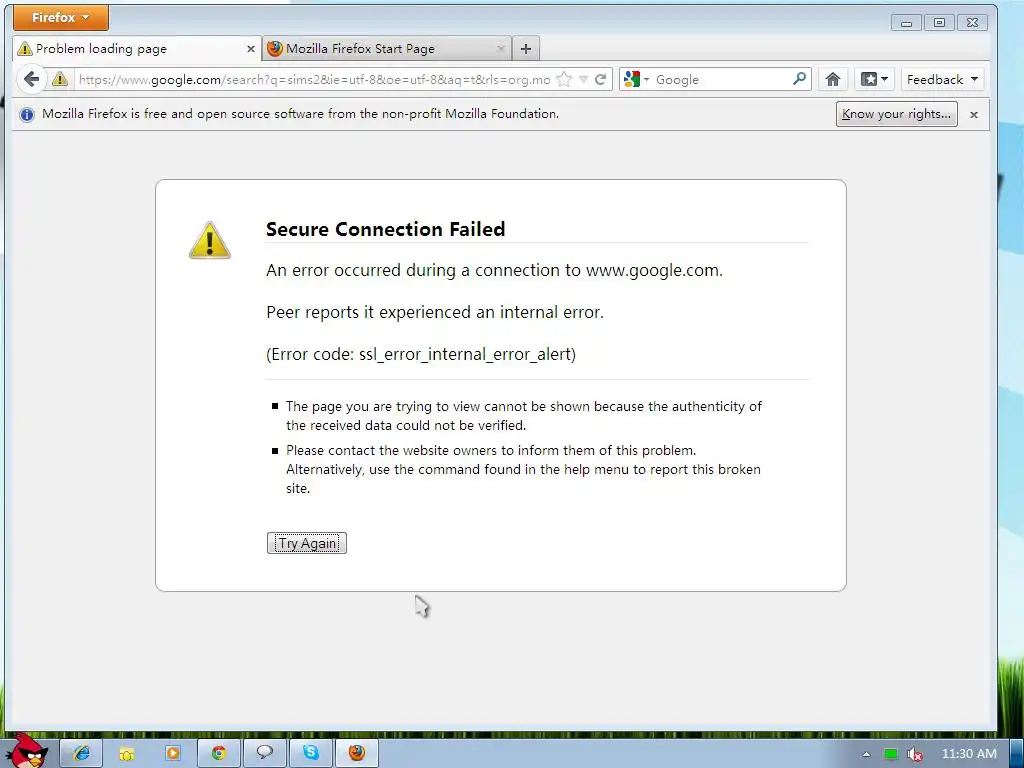The height and width of the screenshot is (768, 1024).
Task: Click the warning site identity icon in the URL bar
Action: pyautogui.click(x=60, y=80)
